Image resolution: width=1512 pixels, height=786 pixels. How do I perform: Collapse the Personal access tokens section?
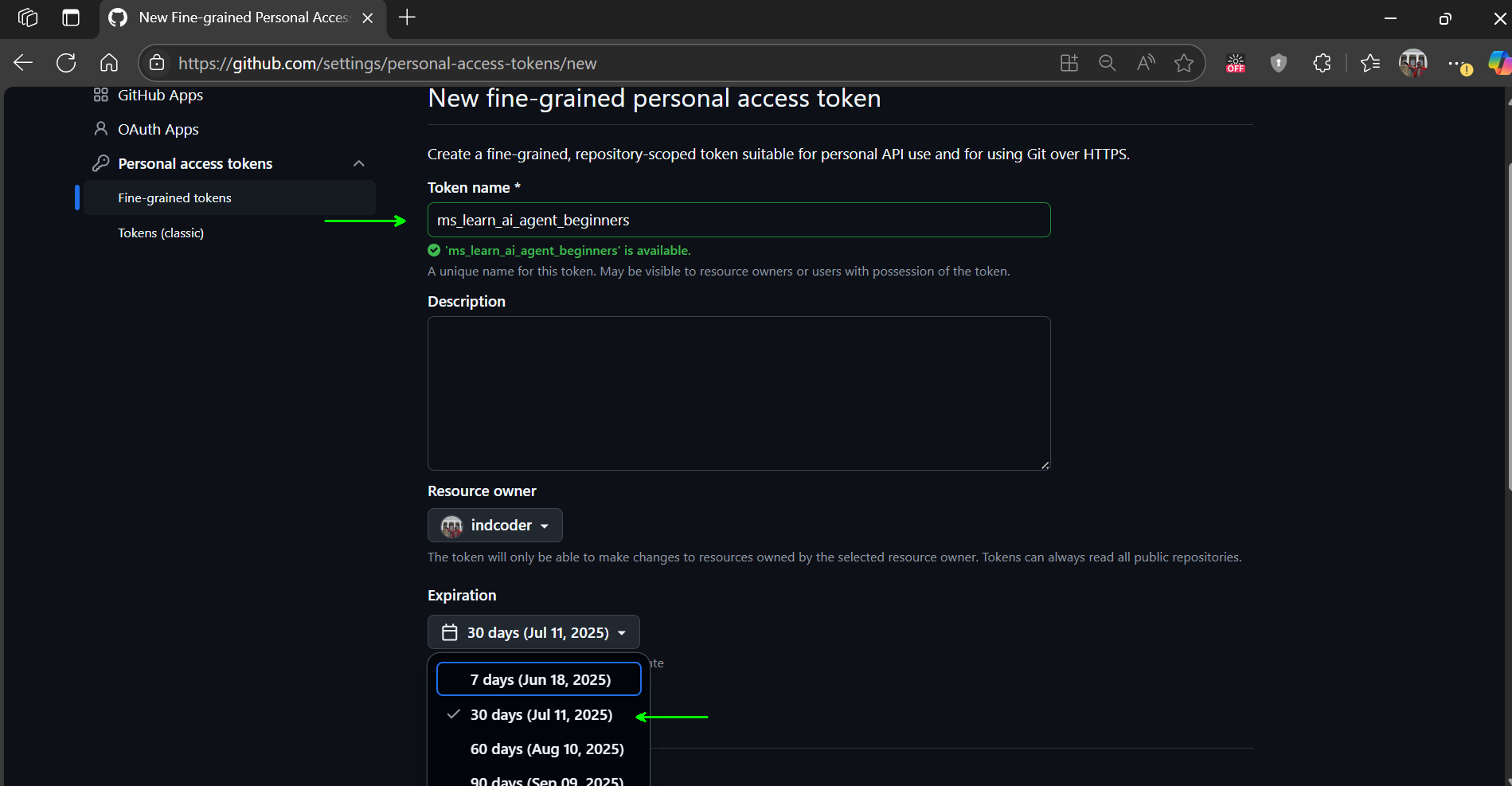[358, 163]
